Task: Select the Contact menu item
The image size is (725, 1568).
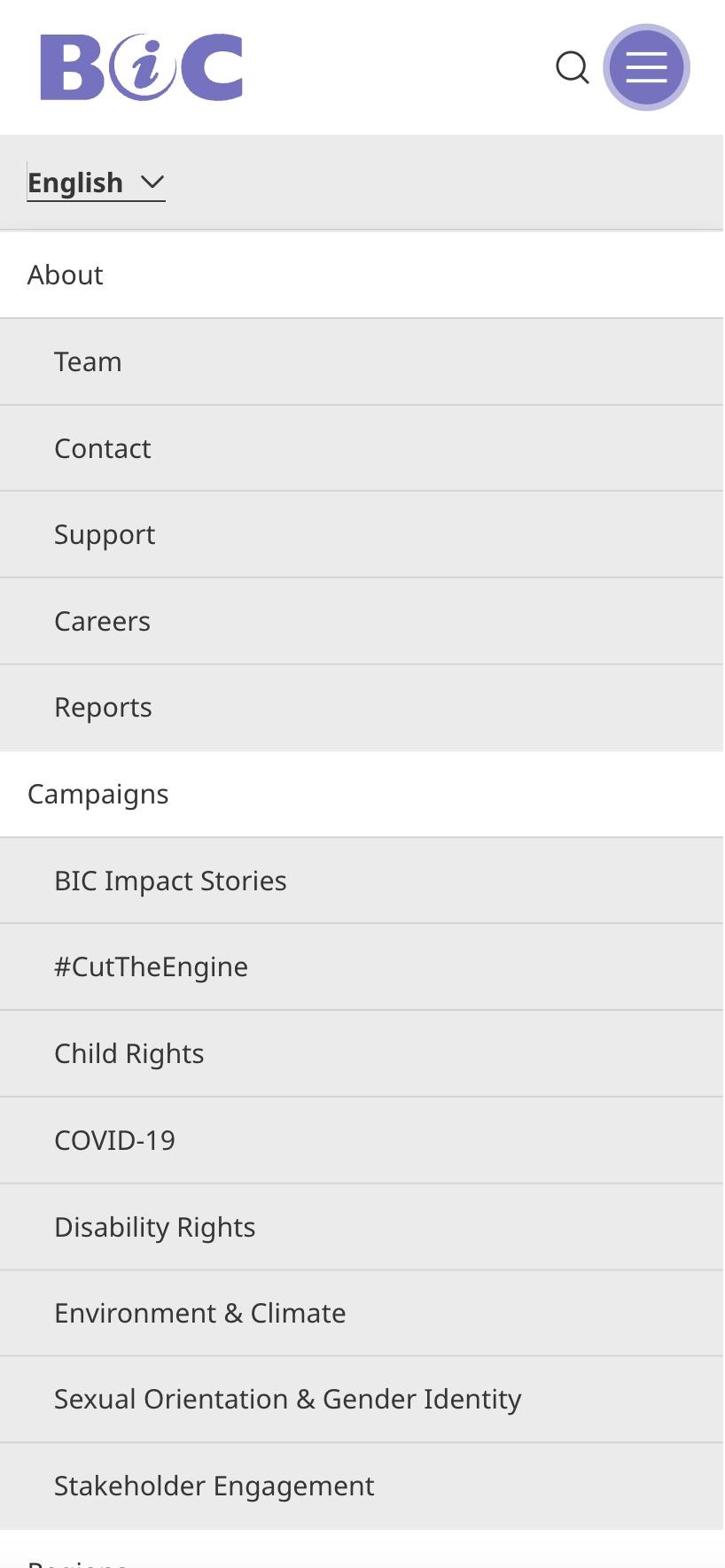Action: point(103,449)
